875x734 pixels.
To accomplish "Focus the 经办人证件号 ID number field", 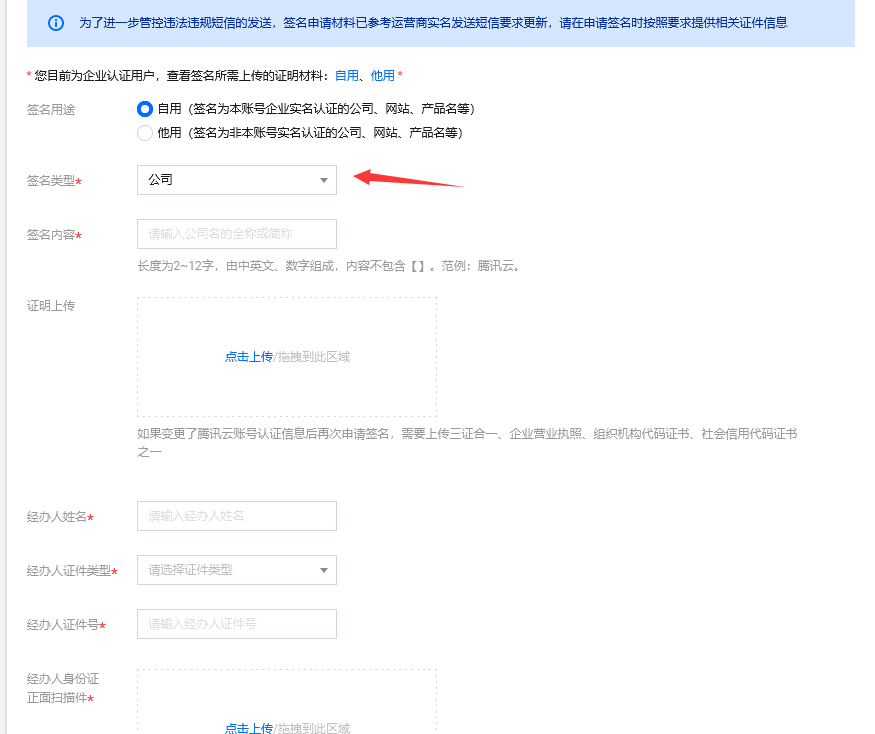I will coord(236,623).
